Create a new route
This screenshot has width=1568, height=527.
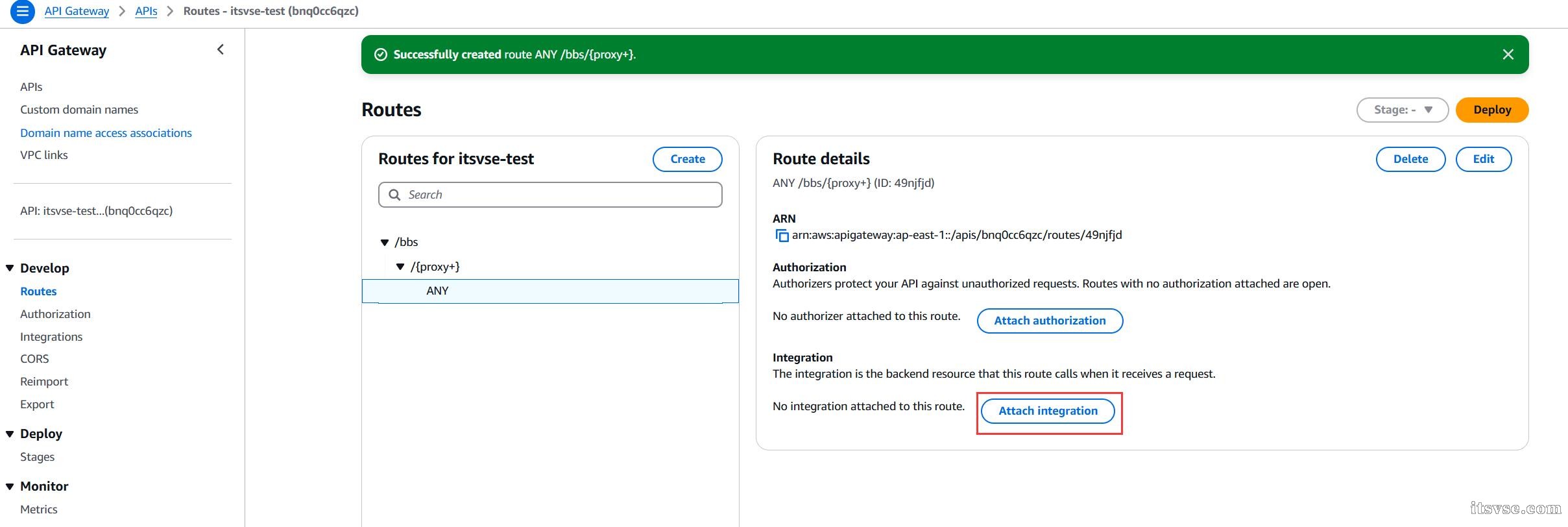(x=687, y=159)
